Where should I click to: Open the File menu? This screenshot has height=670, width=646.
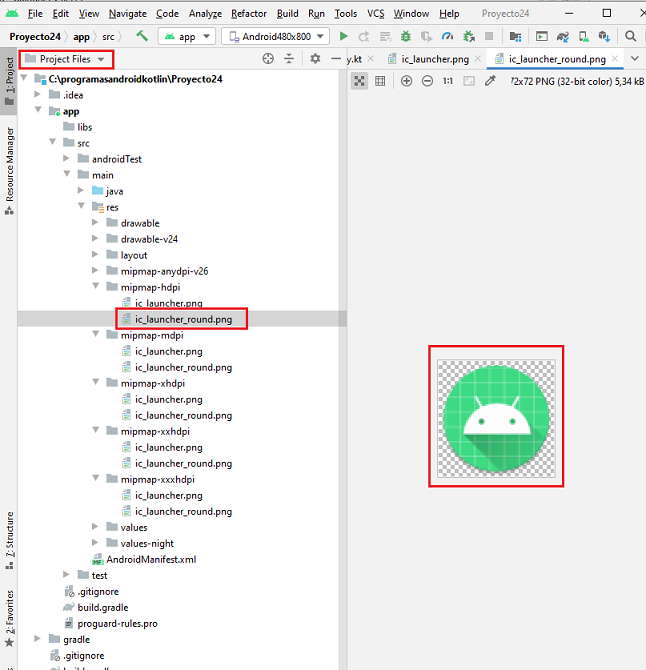click(35, 14)
